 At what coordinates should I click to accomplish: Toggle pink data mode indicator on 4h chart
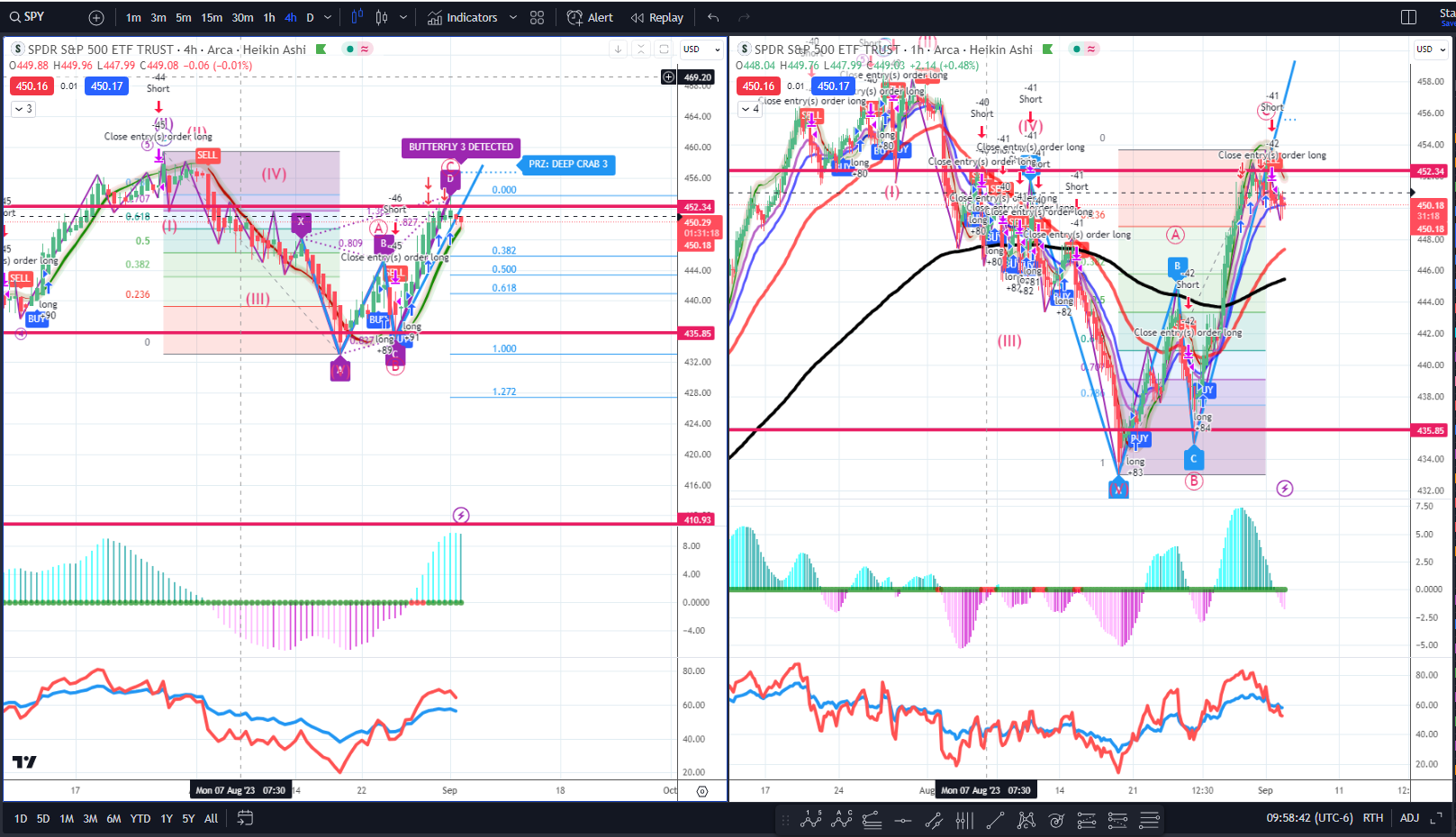coord(365,49)
